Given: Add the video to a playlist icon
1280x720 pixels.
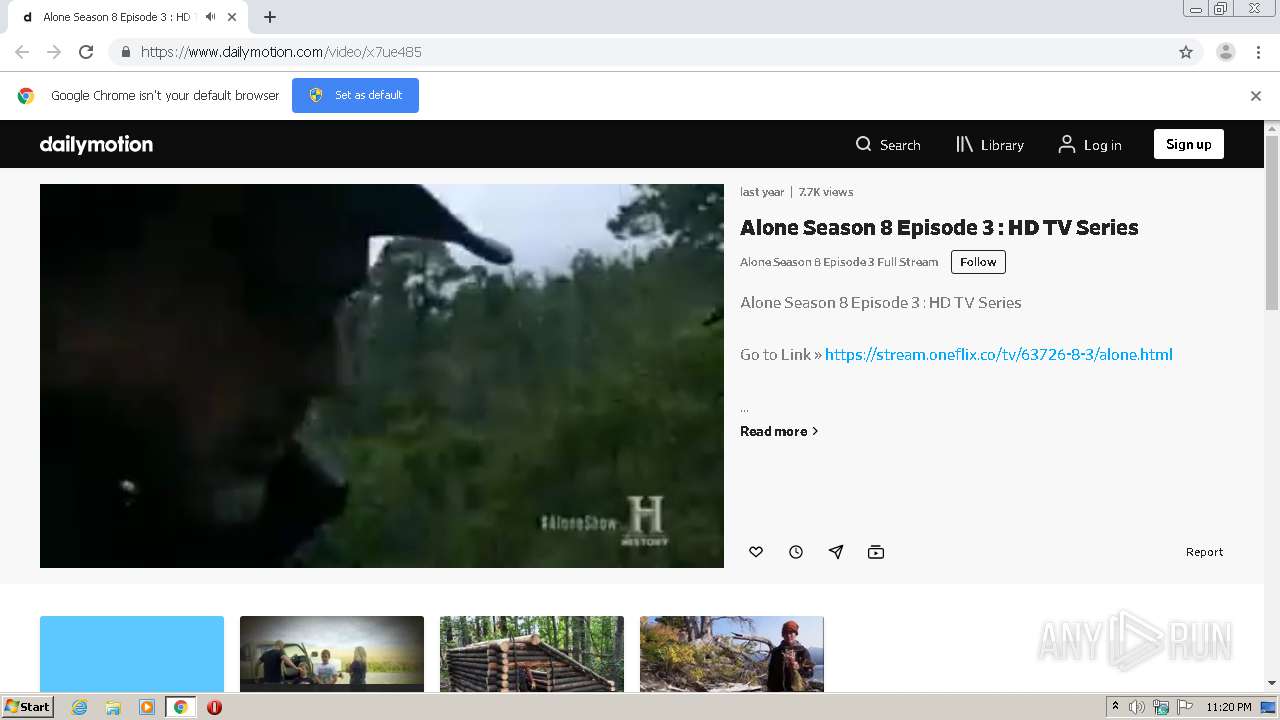Looking at the screenshot, I should click(876, 552).
